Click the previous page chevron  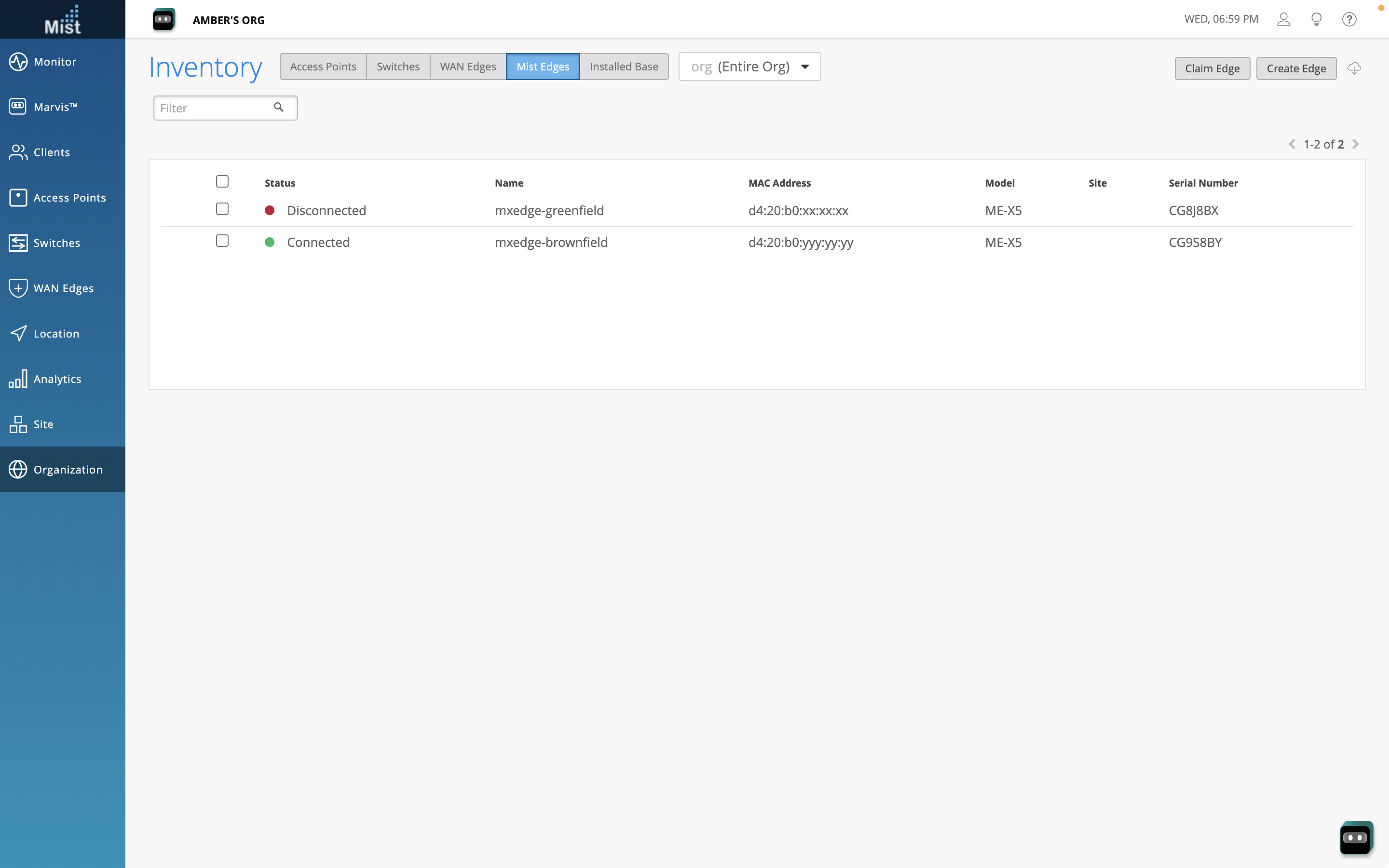pyautogui.click(x=1292, y=144)
